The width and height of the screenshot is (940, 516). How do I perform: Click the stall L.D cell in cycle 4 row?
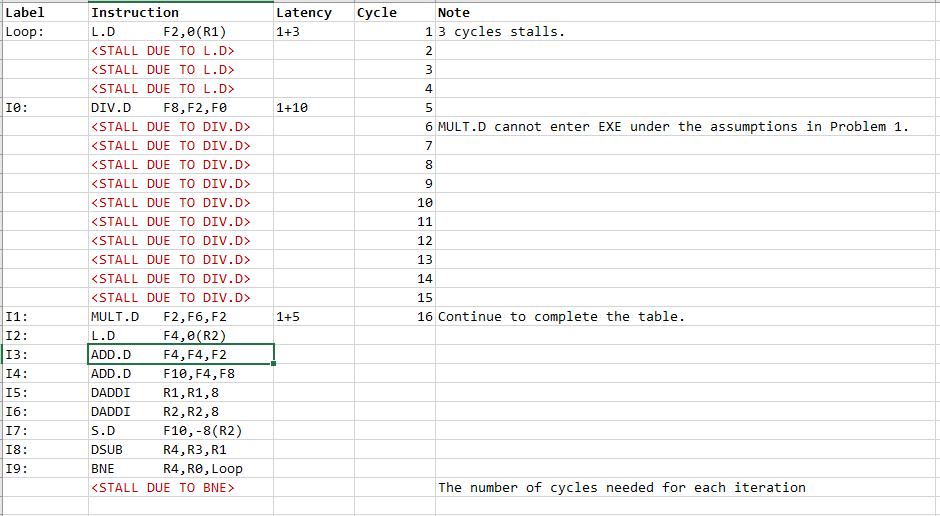pyautogui.click(x=181, y=89)
